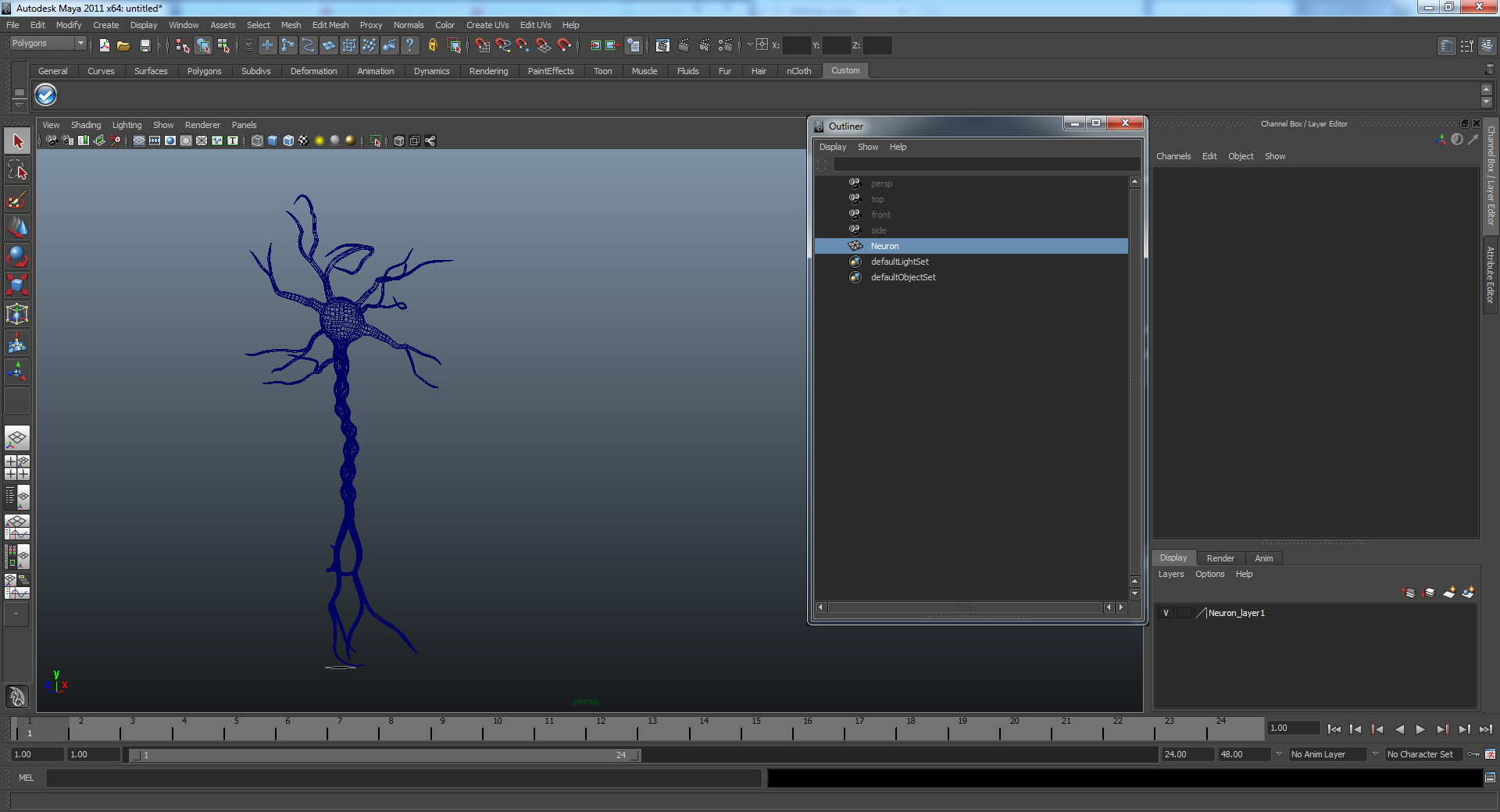The height and width of the screenshot is (812, 1500).
Task: Select defaultLightSet in the Outliner
Action: click(x=971, y=262)
